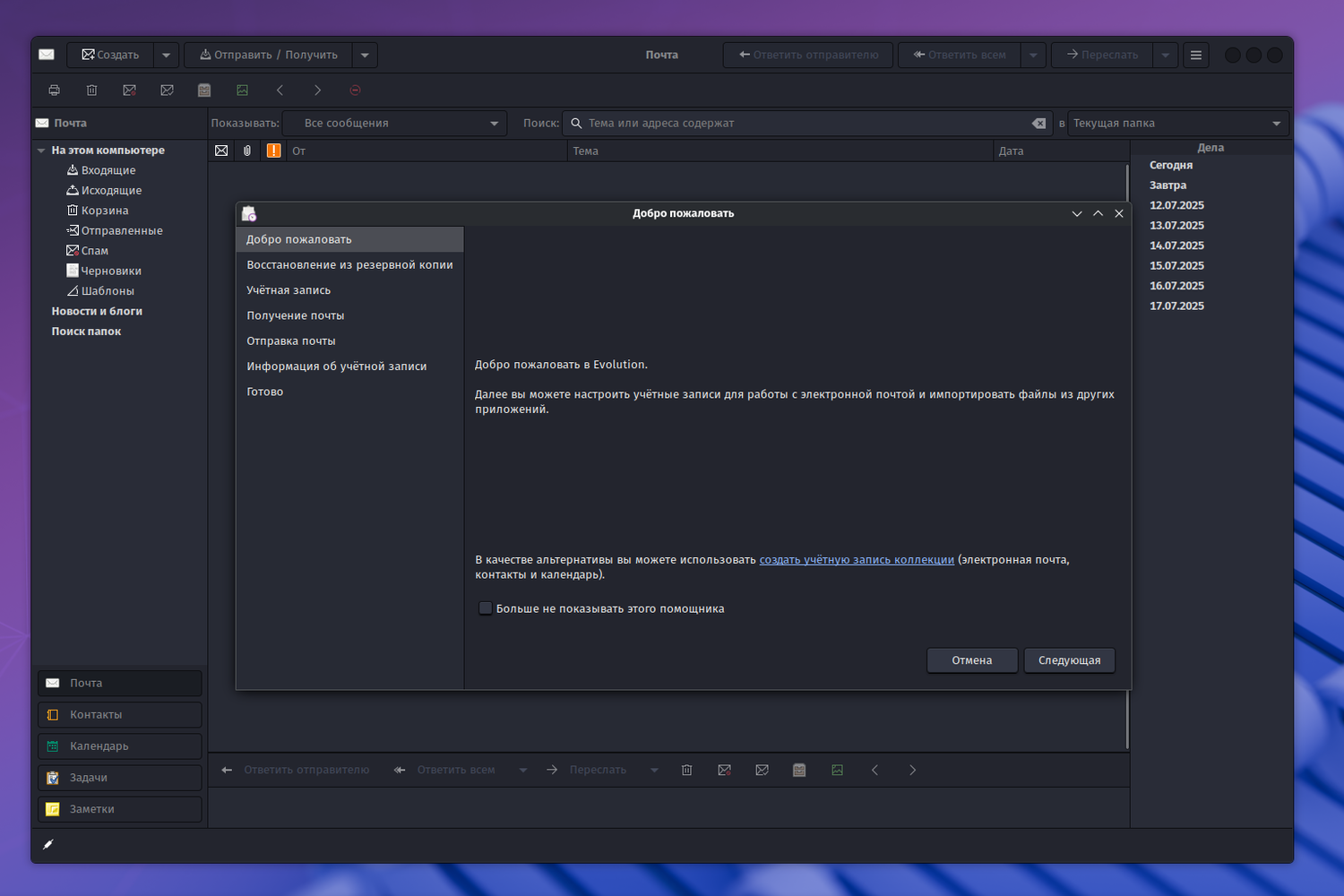Viewport: 1344px width, 896px height.
Task: Switch to the Контакты view
Action: 120,714
